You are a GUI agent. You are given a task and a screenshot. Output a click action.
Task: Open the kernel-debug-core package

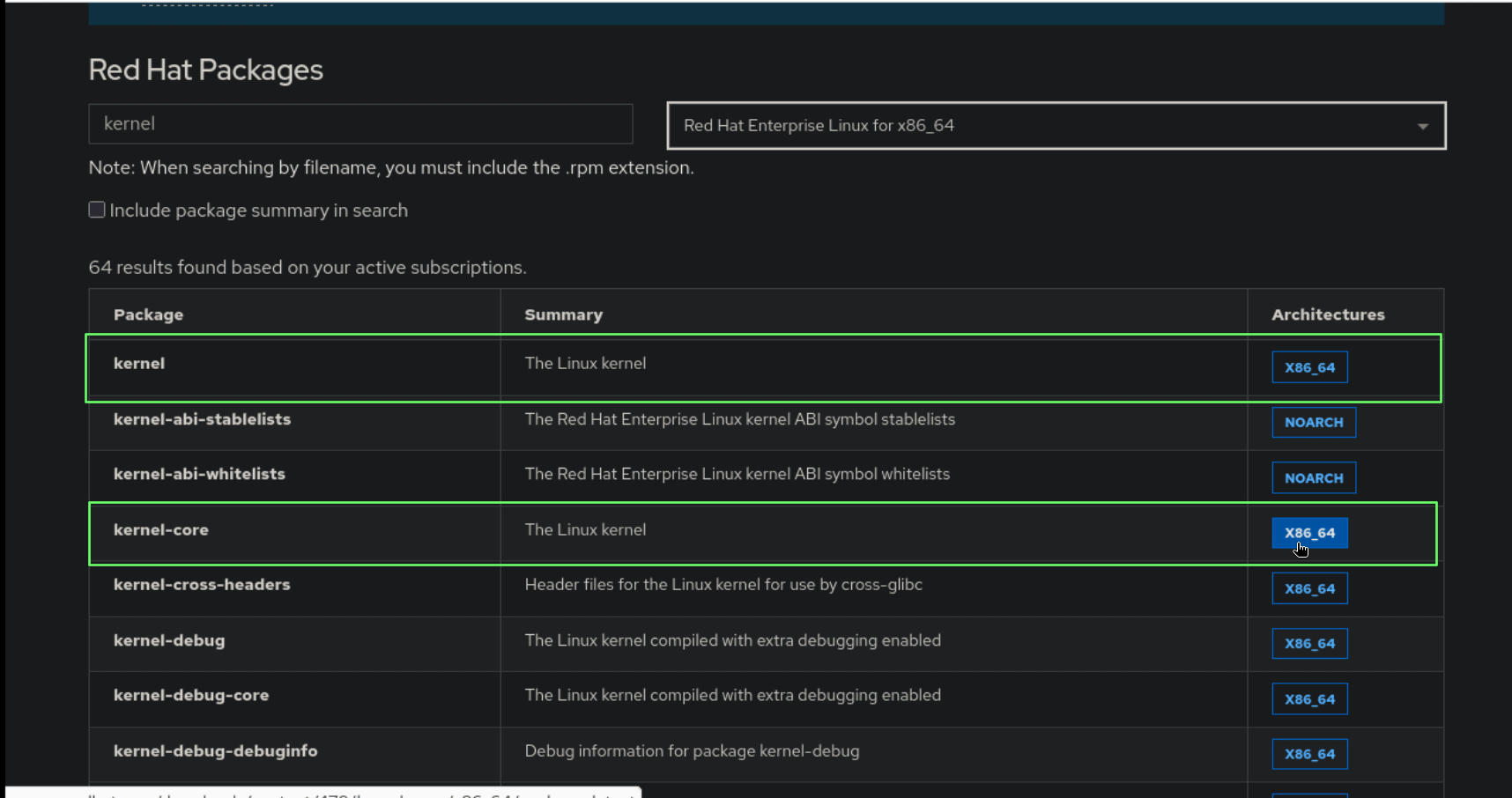pos(191,695)
